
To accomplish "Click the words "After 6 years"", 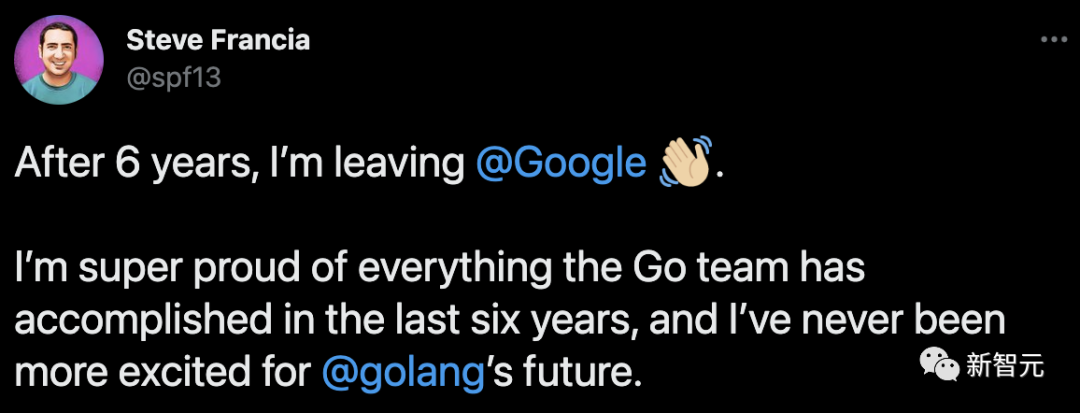I will coord(114,163).
